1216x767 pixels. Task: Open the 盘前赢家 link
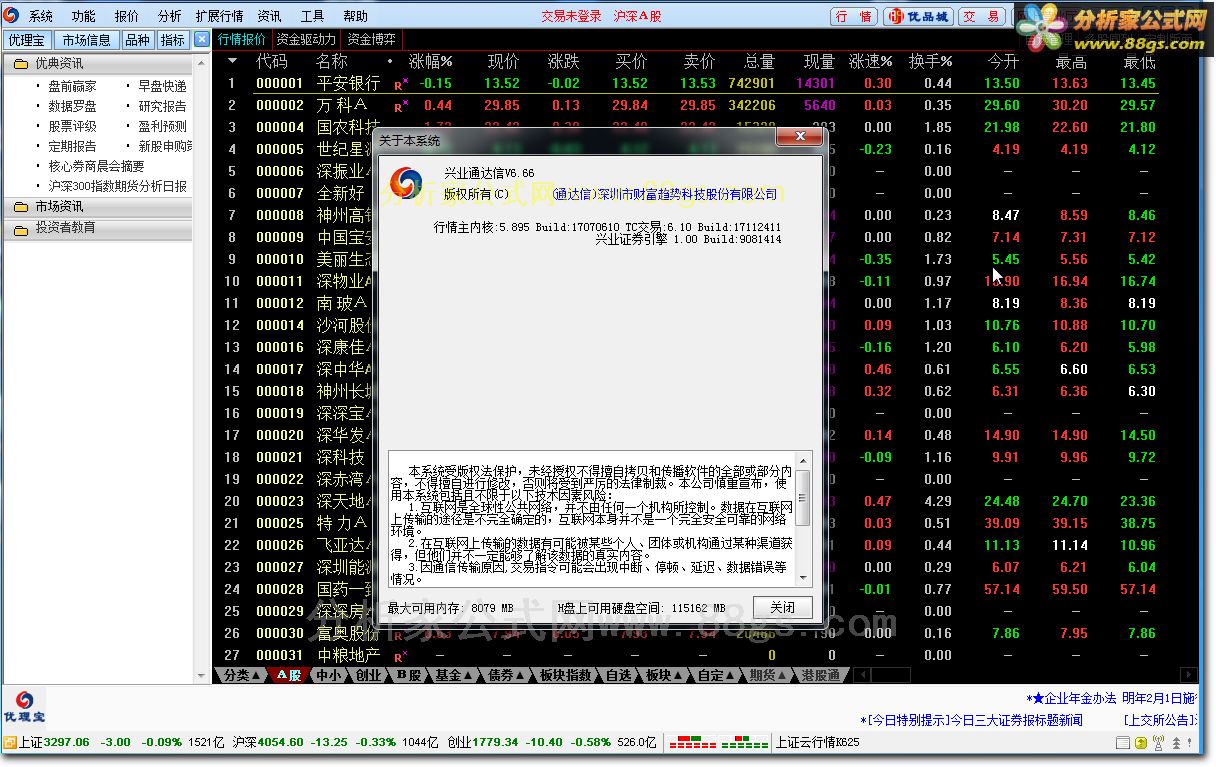point(73,86)
